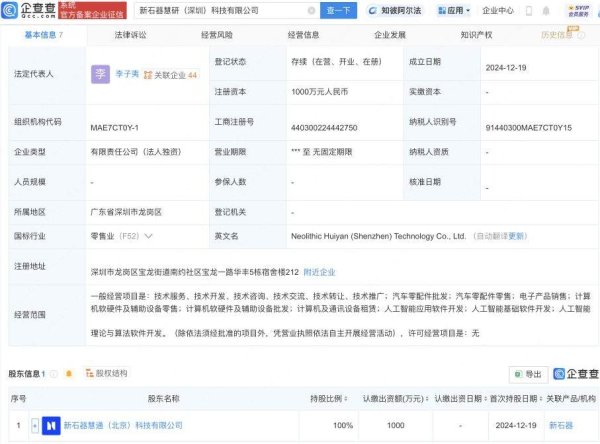The width and height of the screenshot is (600, 444).
Task: Click the Qcc.com logo
Action: (x=28, y=10)
